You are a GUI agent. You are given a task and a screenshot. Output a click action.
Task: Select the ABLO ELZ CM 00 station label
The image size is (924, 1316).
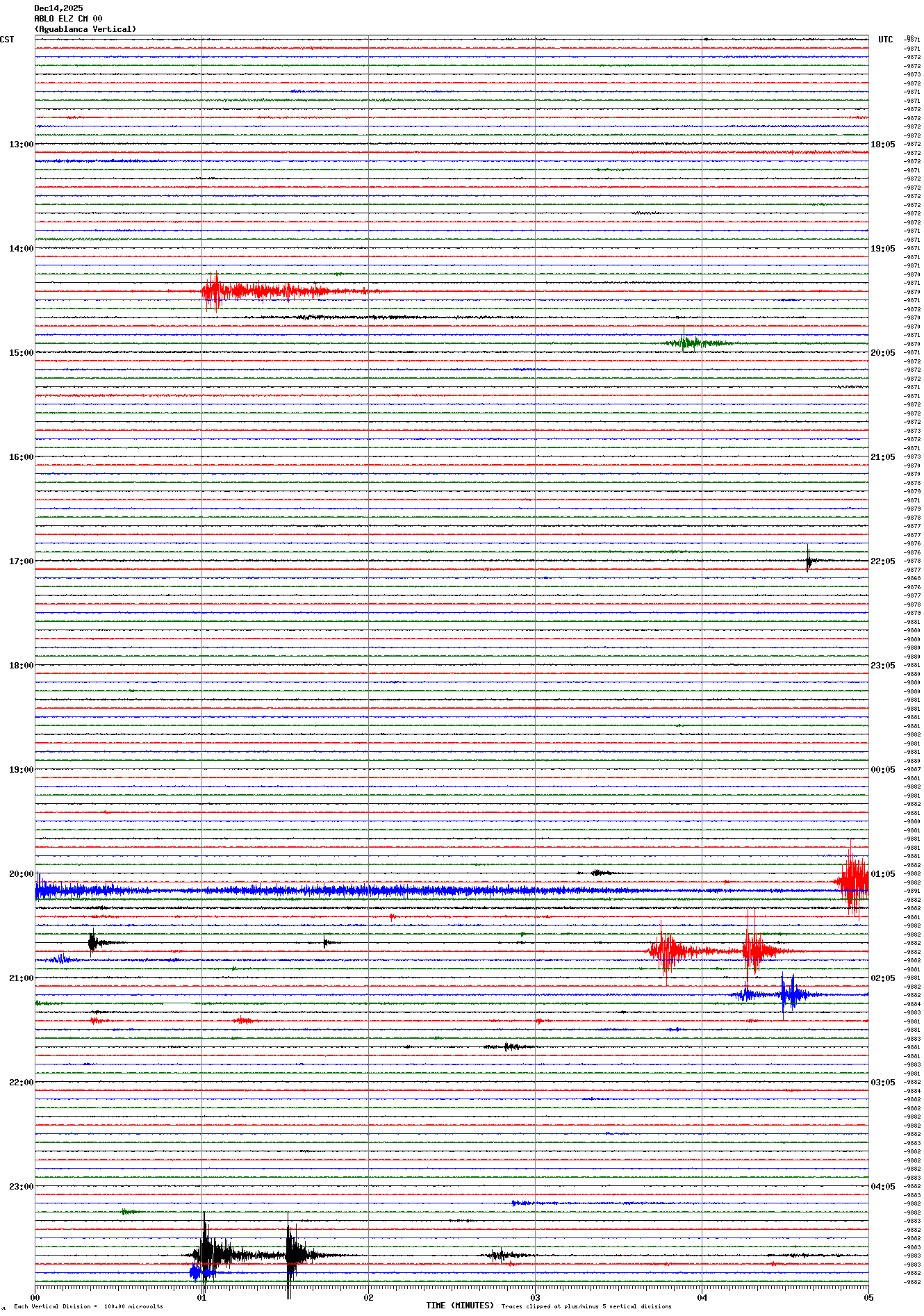pyautogui.click(x=68, y=19)
